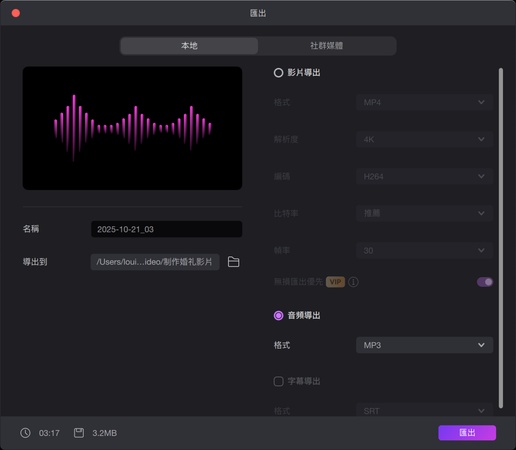Select the 影片導出 radio button
This screenshot has height=450, width=516.
coord(278,73)
